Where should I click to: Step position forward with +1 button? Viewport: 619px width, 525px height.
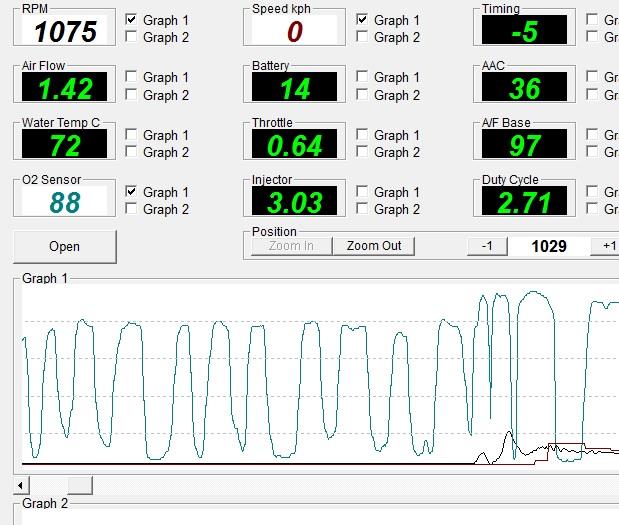[x=605, y=246]
